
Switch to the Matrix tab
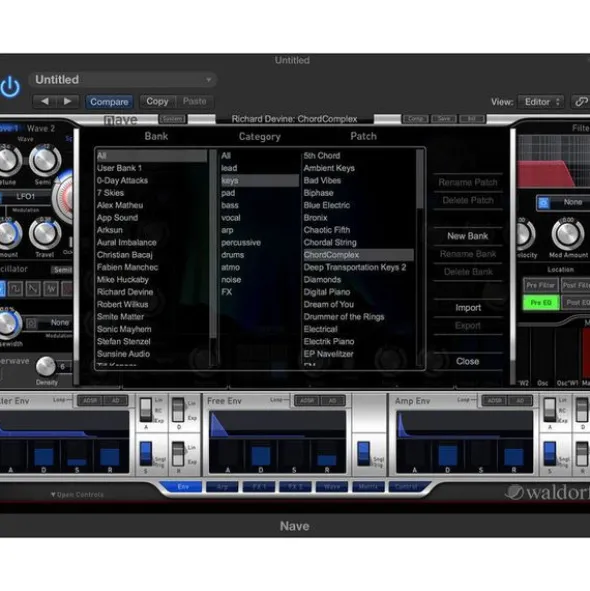(x=368, y=487)
